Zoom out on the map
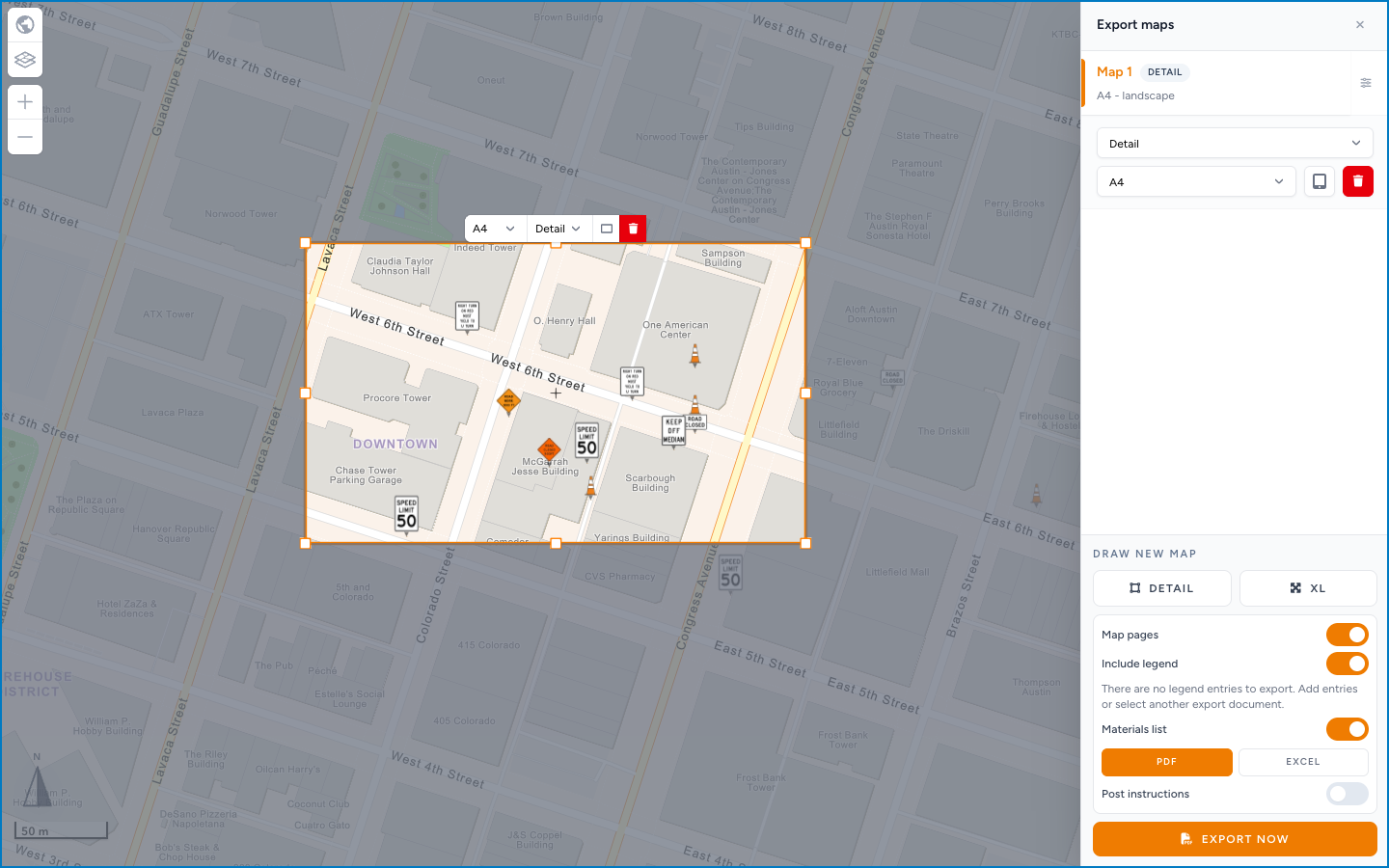Viewport: 1389px width, 868px height. pos(25,137)
